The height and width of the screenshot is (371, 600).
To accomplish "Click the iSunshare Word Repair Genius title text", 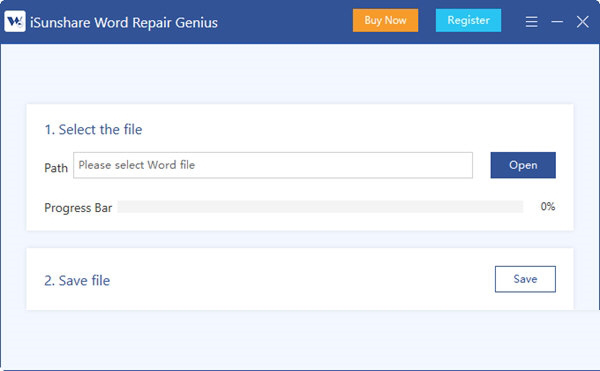I will click(124, 23).
